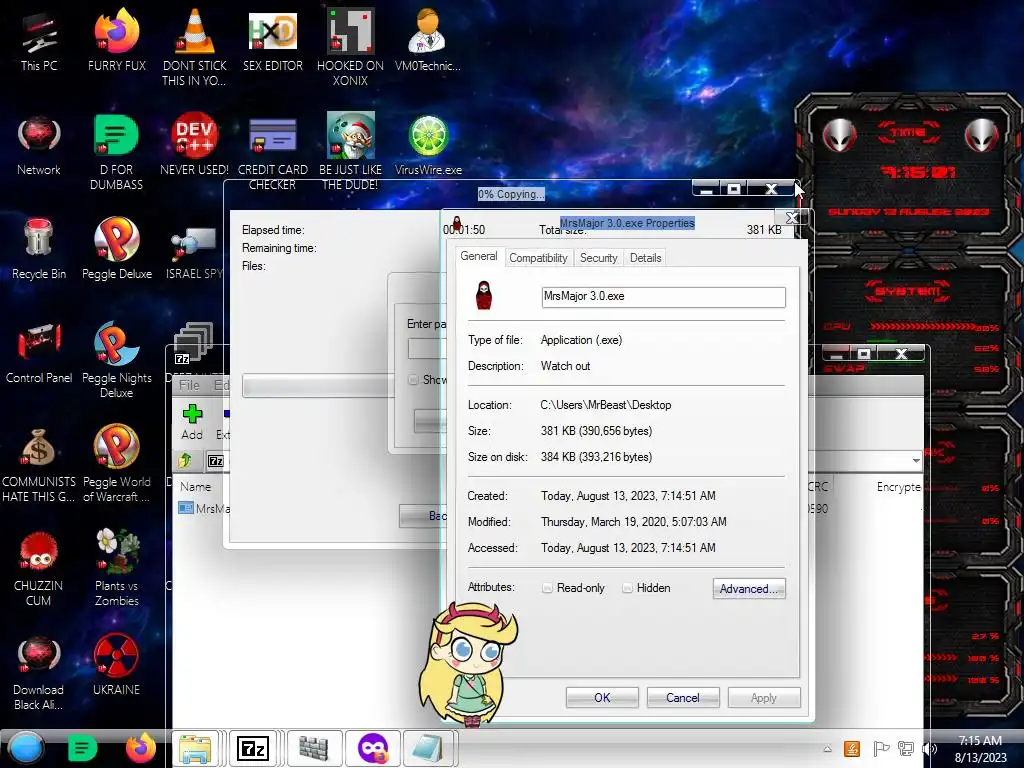
Task: Click the Encrypted column header in 7-Zip
Action: (898, 487)
